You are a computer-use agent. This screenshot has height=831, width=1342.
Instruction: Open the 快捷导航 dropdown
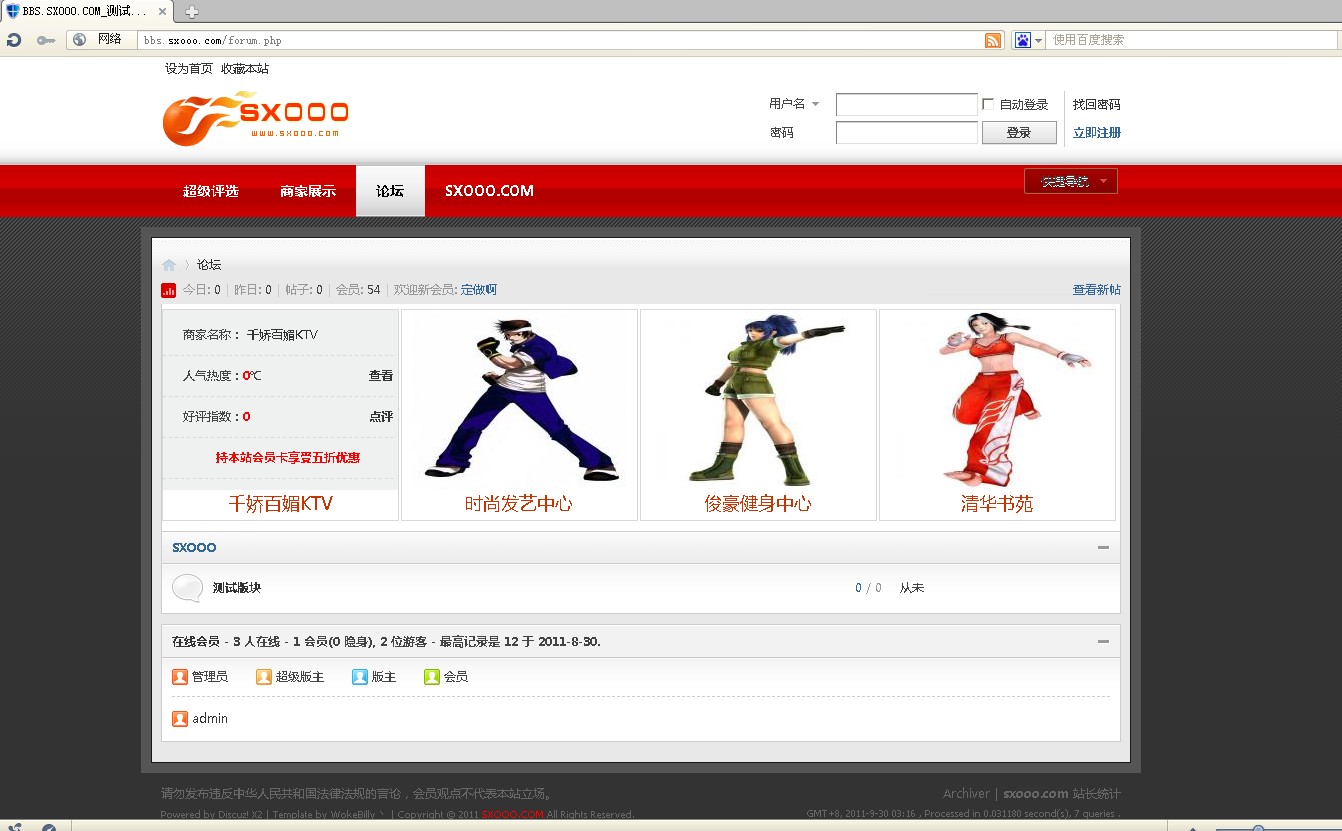[1071, 181]
